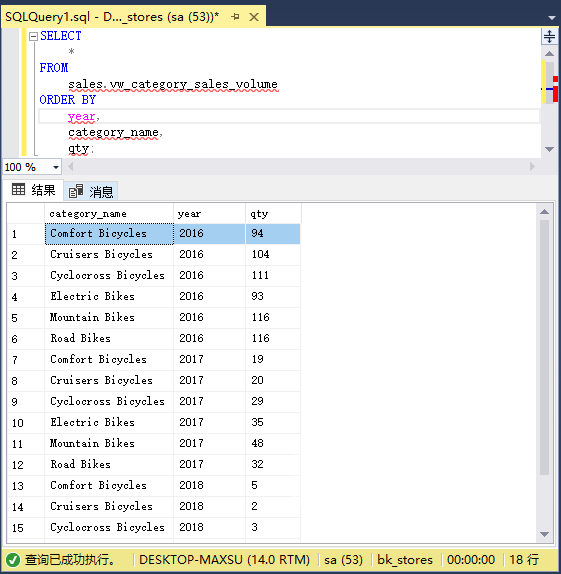The image size is (561, 574).
Task: Collapse the SELECT statement outline
Action: tap(33, 36)
